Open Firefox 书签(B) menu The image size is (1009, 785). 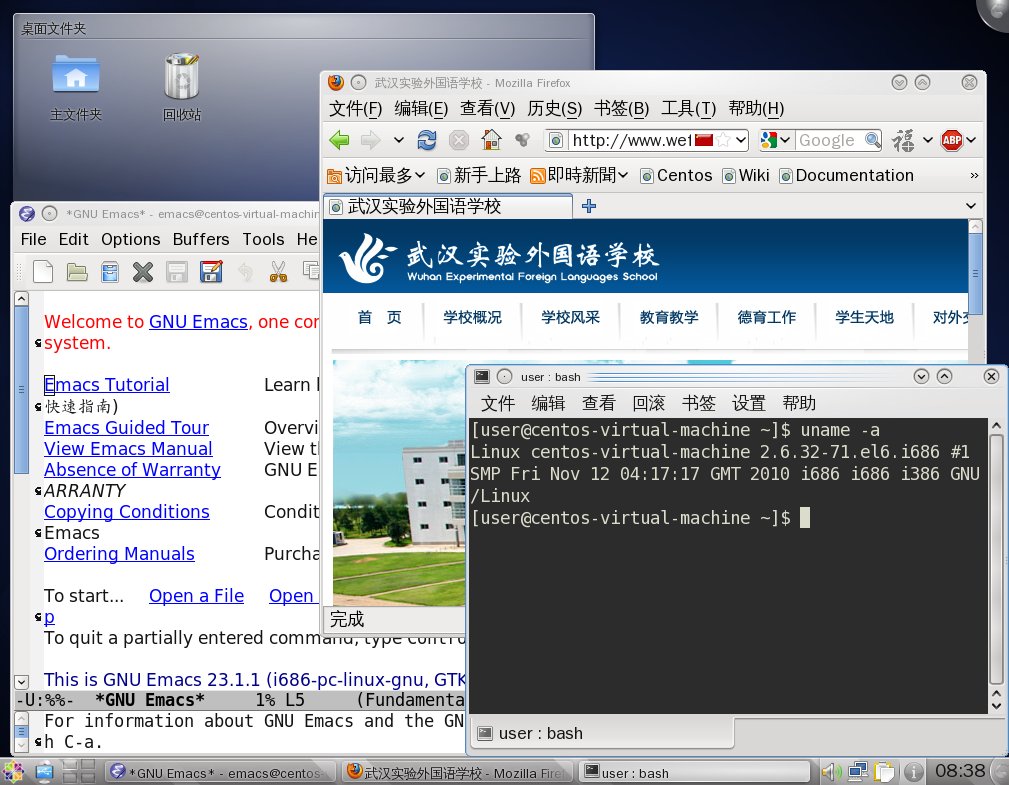coord(622,108)
